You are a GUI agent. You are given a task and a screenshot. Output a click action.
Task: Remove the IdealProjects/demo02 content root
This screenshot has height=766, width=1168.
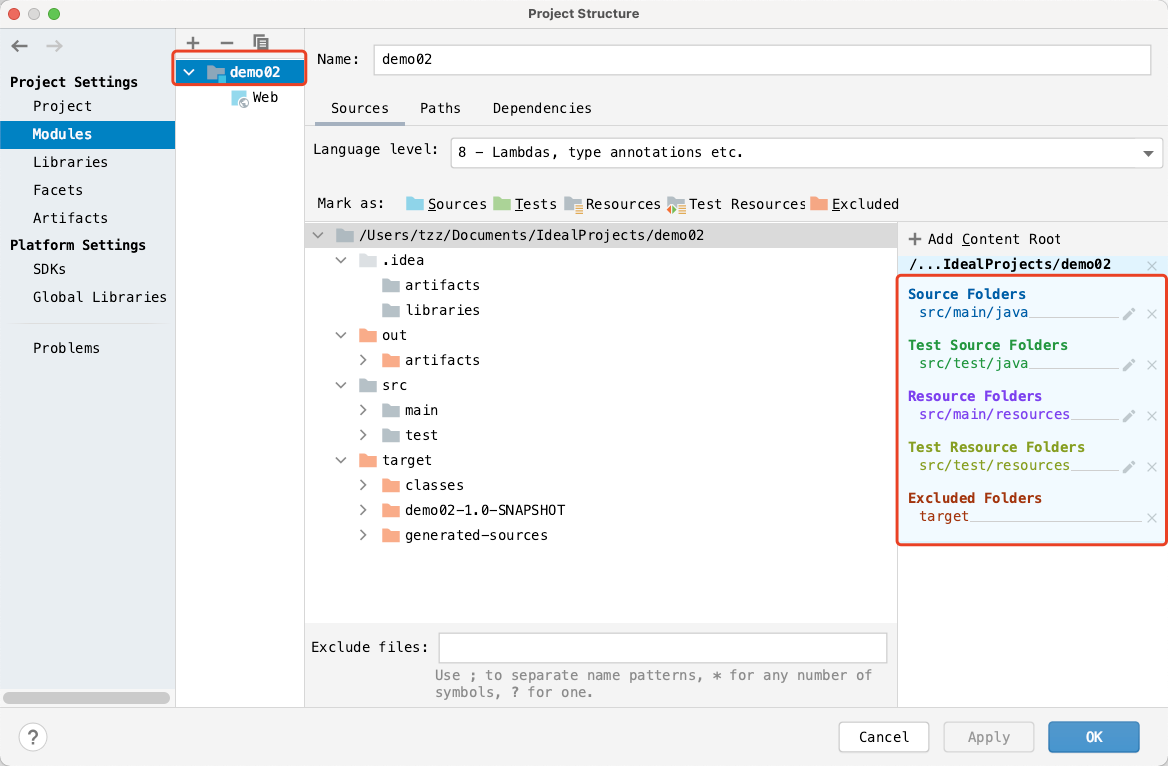[1152, 266]
